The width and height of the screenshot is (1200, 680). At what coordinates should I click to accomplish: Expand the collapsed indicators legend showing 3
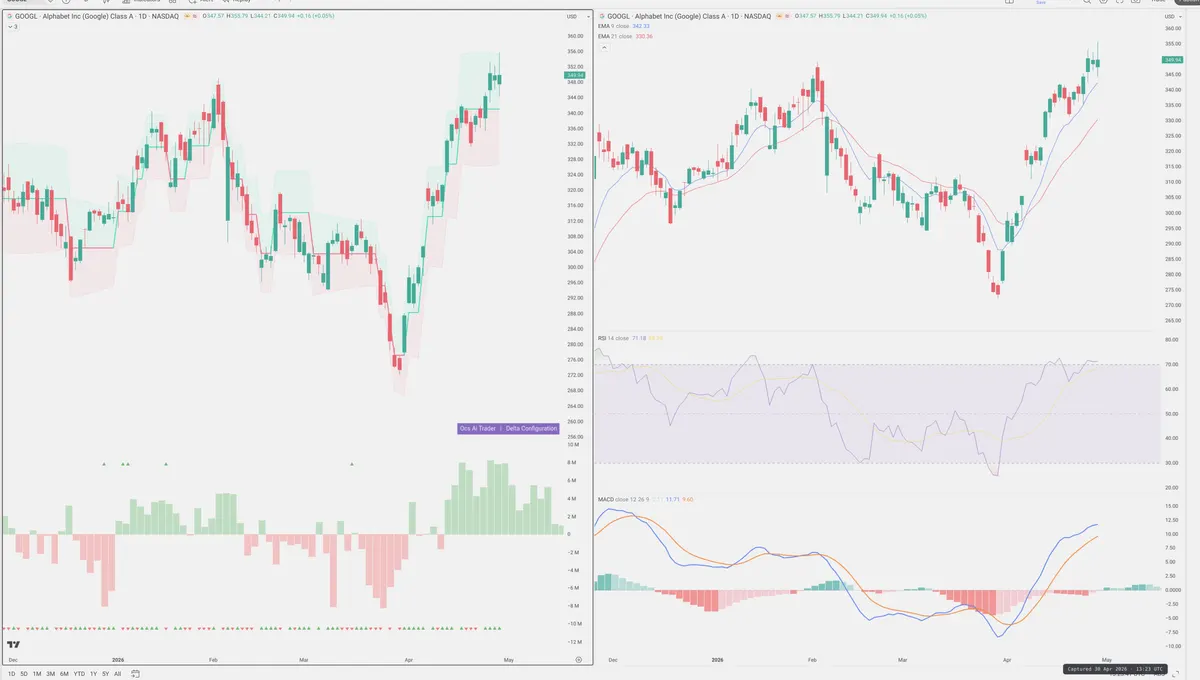pyautogui.click(x=12, y=26)
